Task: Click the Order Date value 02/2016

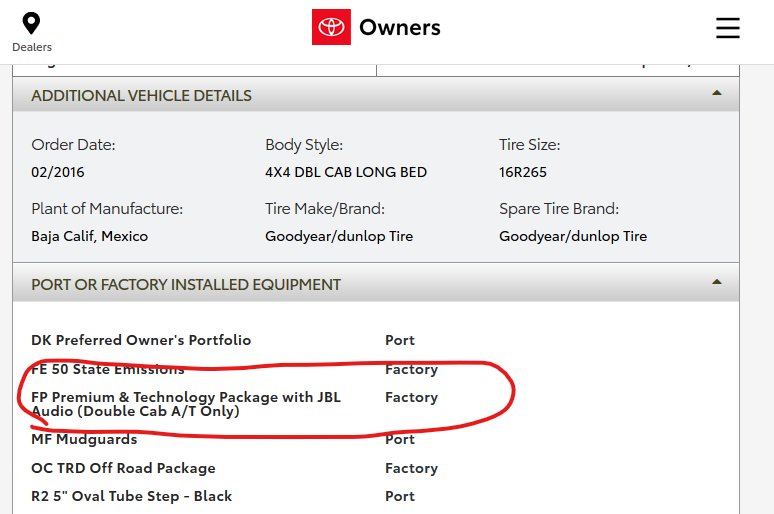Action: (x=57, y=172)
